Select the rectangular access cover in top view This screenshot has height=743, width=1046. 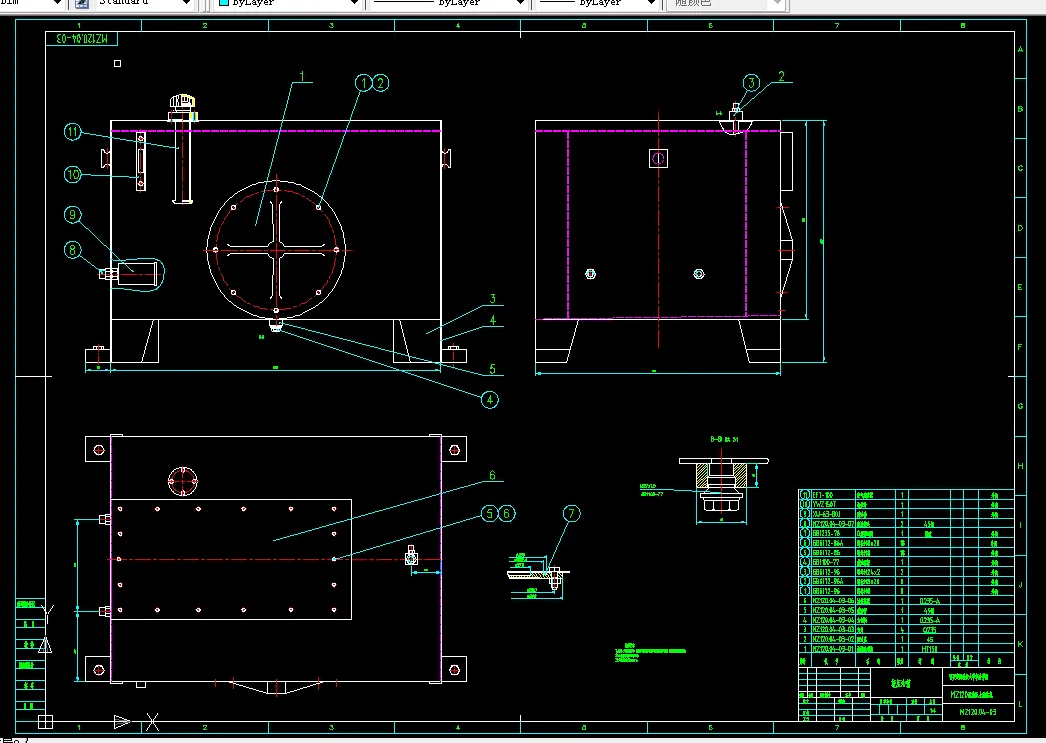click(231, 560)
